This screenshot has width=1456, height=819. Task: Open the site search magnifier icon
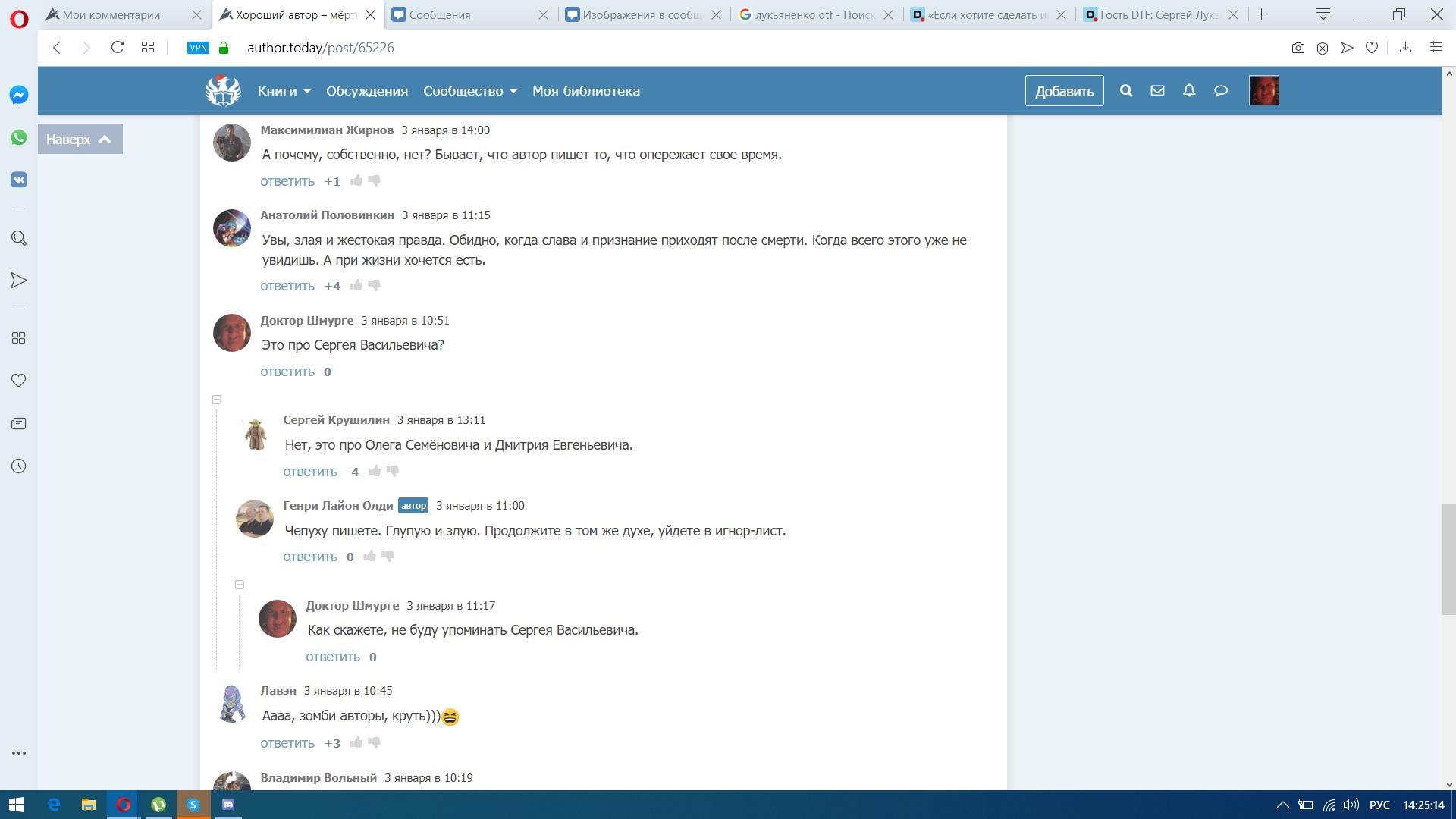point(1126,91)
